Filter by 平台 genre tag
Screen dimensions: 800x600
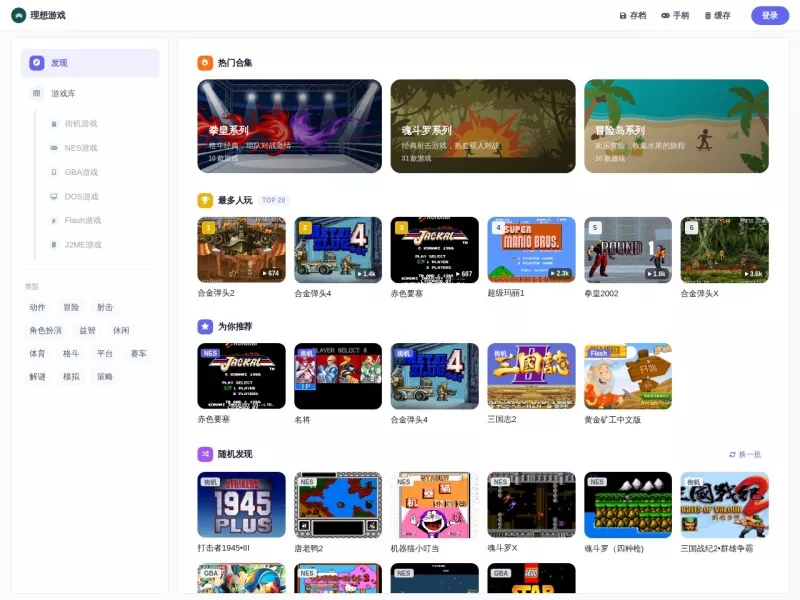(105, 354)
